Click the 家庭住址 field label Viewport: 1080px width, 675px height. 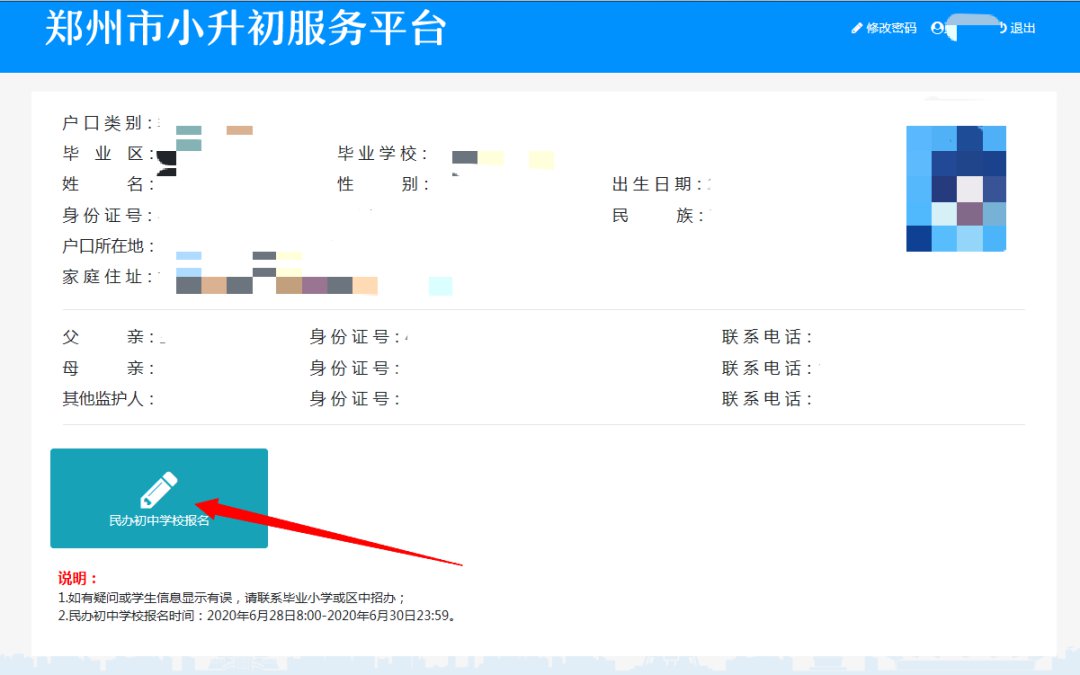108,277
